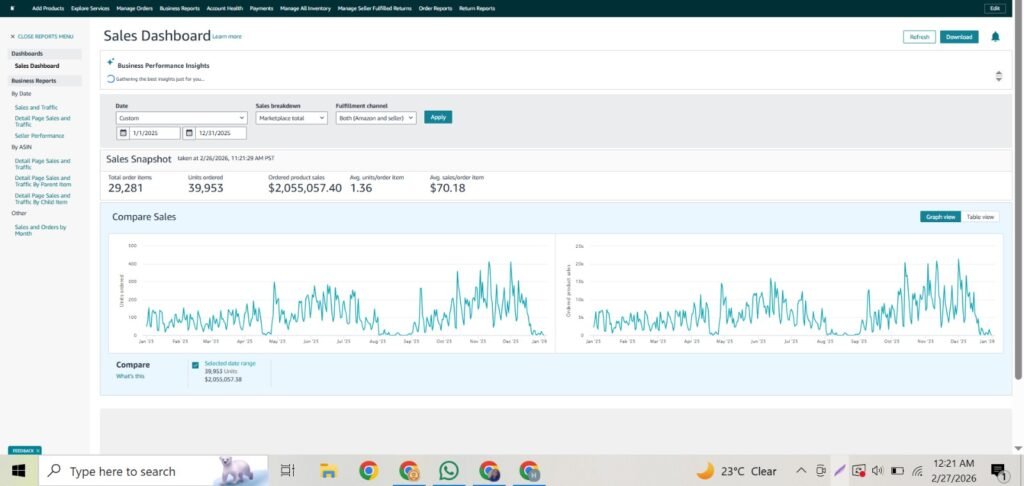Open the Fulfillment channel dropdown

(375, 117)
